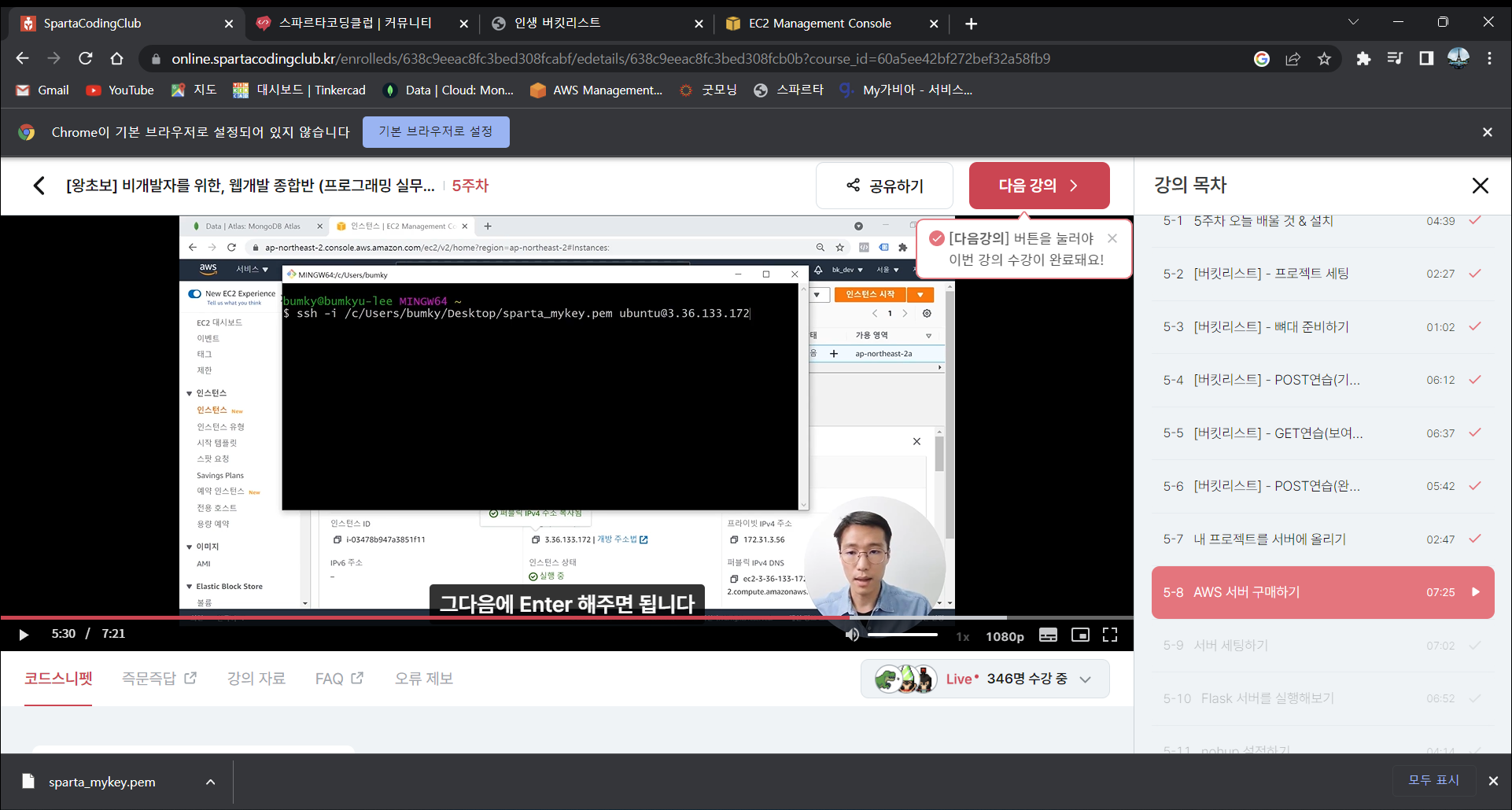
Task: Show all downloads with 모두 표시
Action: point(1433,780)
